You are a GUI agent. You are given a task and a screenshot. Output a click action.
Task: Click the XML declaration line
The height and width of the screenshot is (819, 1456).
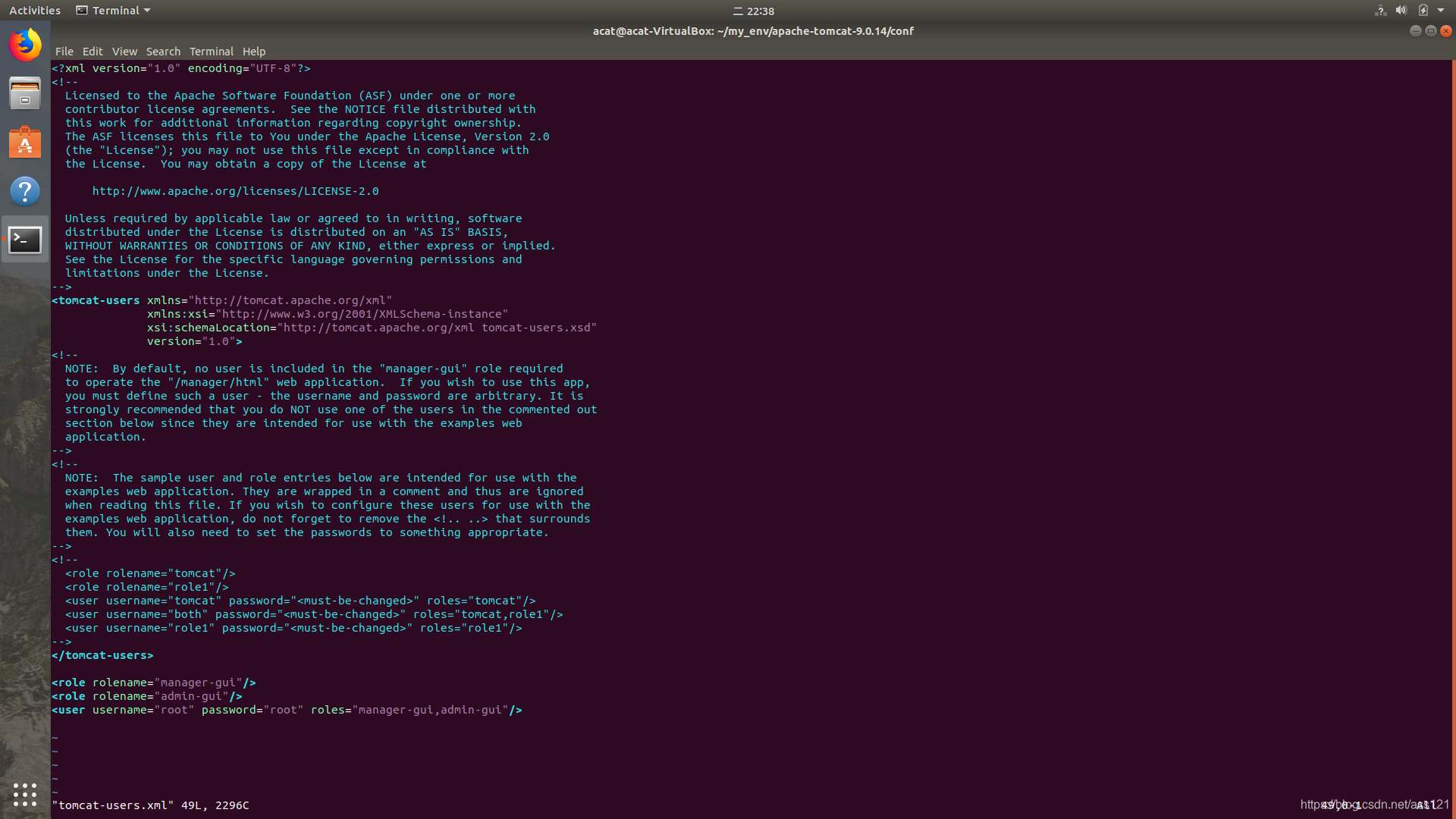click(181, 68)
